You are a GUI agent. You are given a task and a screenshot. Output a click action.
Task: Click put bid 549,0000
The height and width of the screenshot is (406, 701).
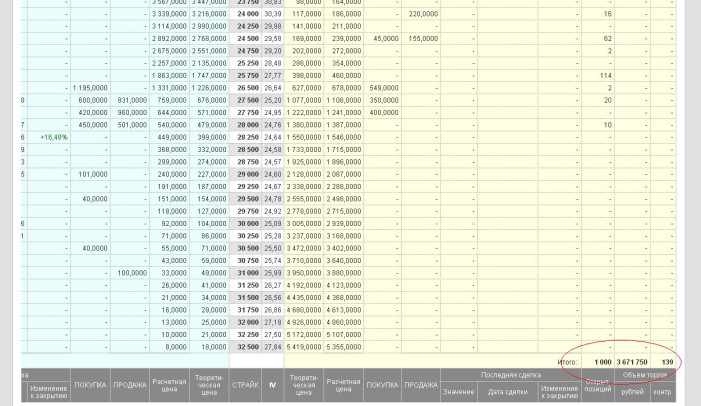point(384,88)
